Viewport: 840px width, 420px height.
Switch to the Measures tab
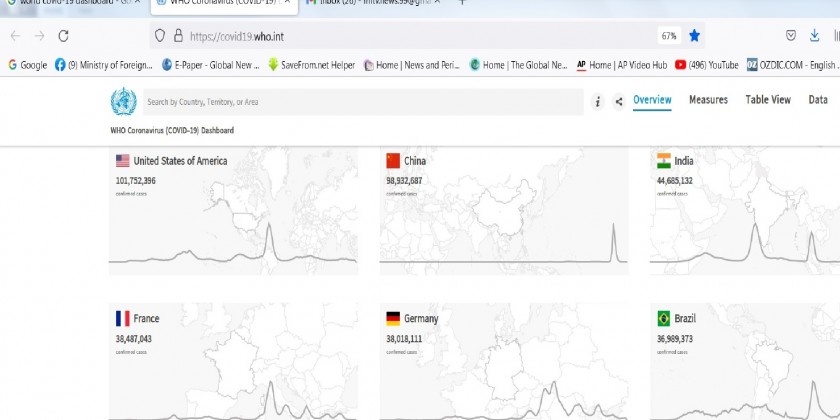pos(708,100)
